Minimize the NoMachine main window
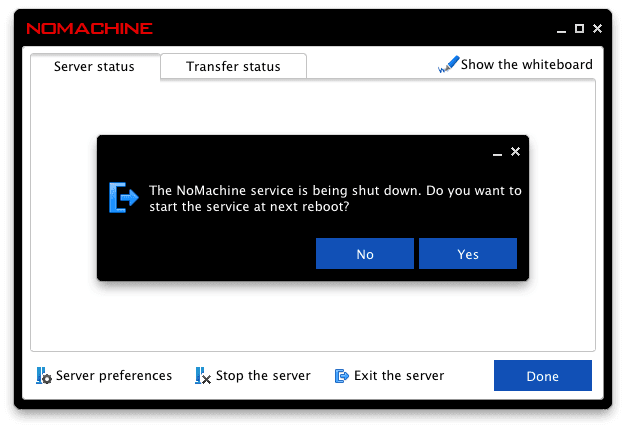Image resolution: width=626 pixels, height=428 pixels. coord(559,28)
